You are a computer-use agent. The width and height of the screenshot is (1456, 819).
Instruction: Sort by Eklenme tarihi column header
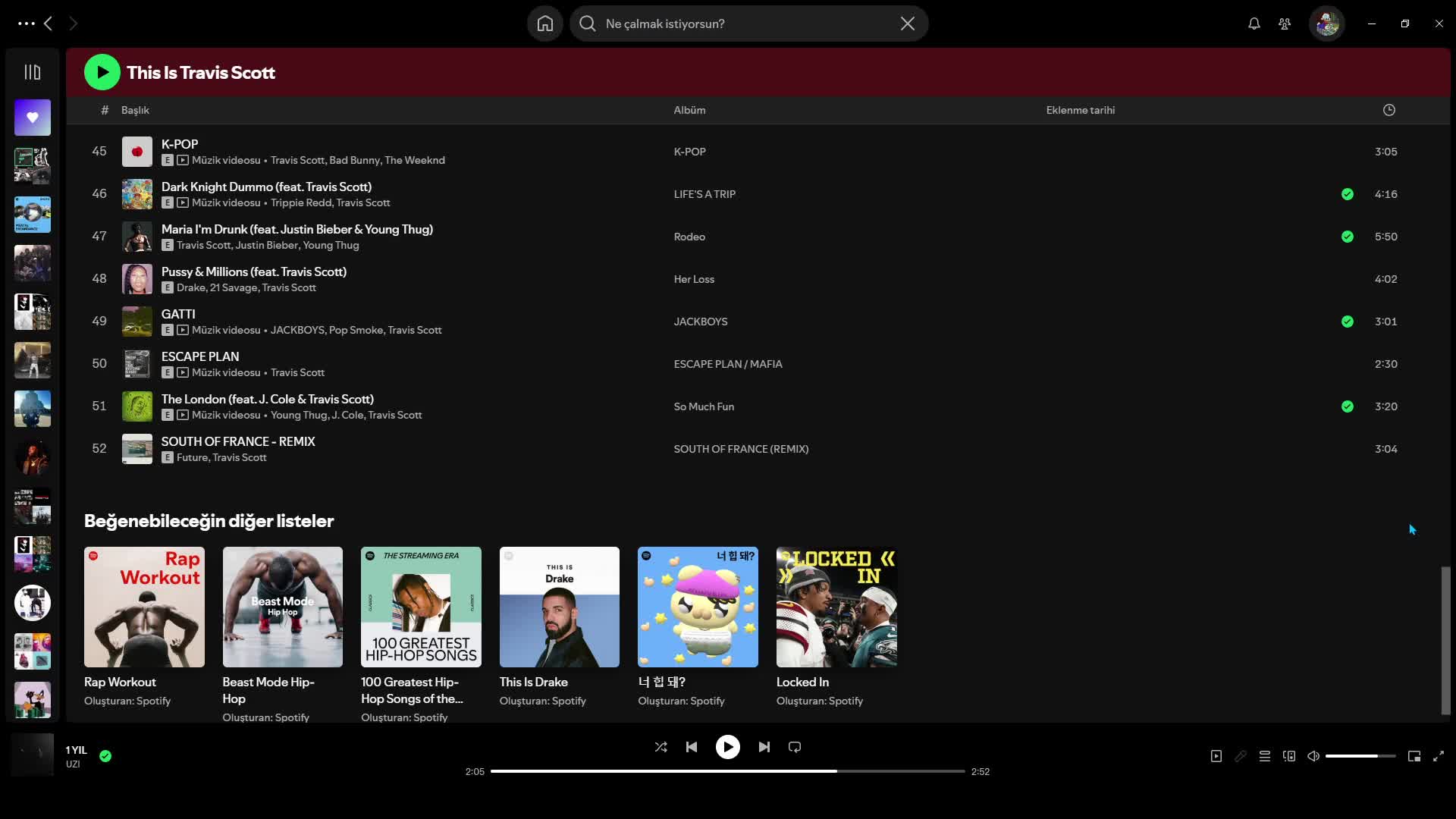[x=1080, y=110]
